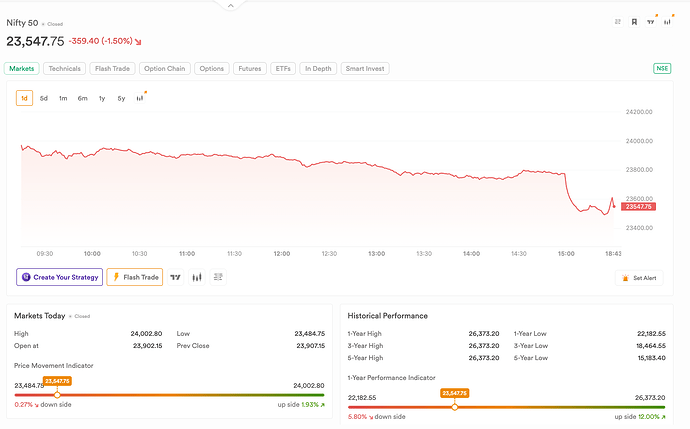Click the Nifty 50 index title
Image resolution: width=690 pixels, height=429 pixels.
22,23
